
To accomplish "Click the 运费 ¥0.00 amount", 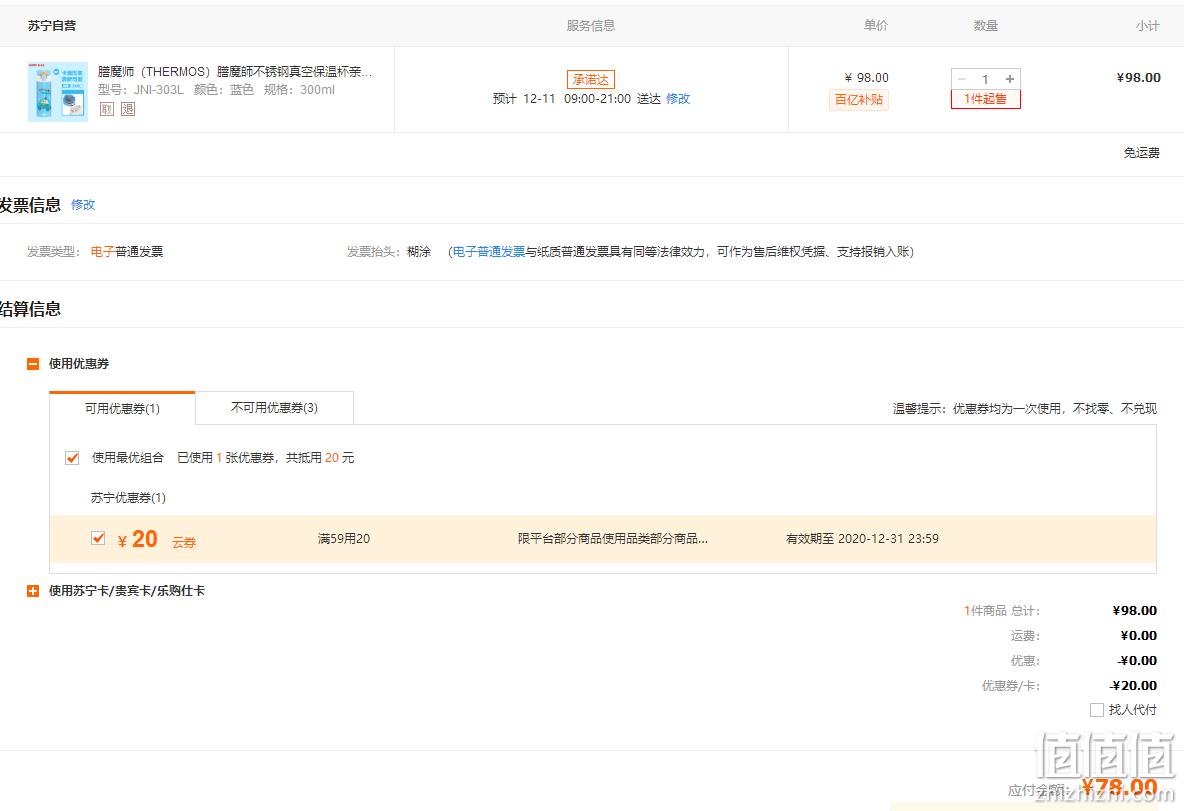I will pyautogui.click(x=1139, y=636).
